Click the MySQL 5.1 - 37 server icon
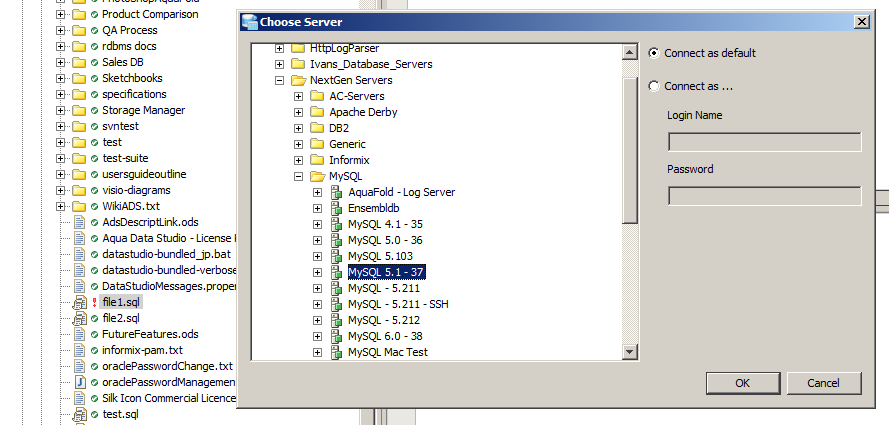 tap(337, 273)
